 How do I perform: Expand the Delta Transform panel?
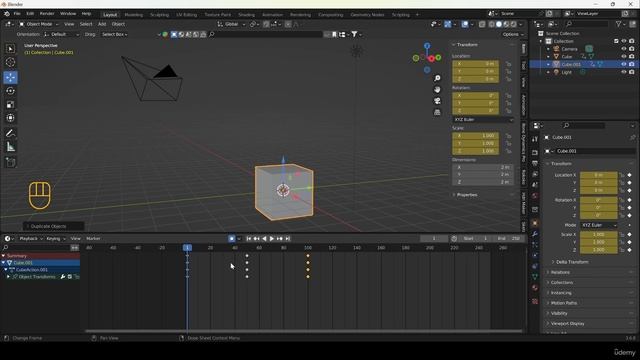click(571, 262)
